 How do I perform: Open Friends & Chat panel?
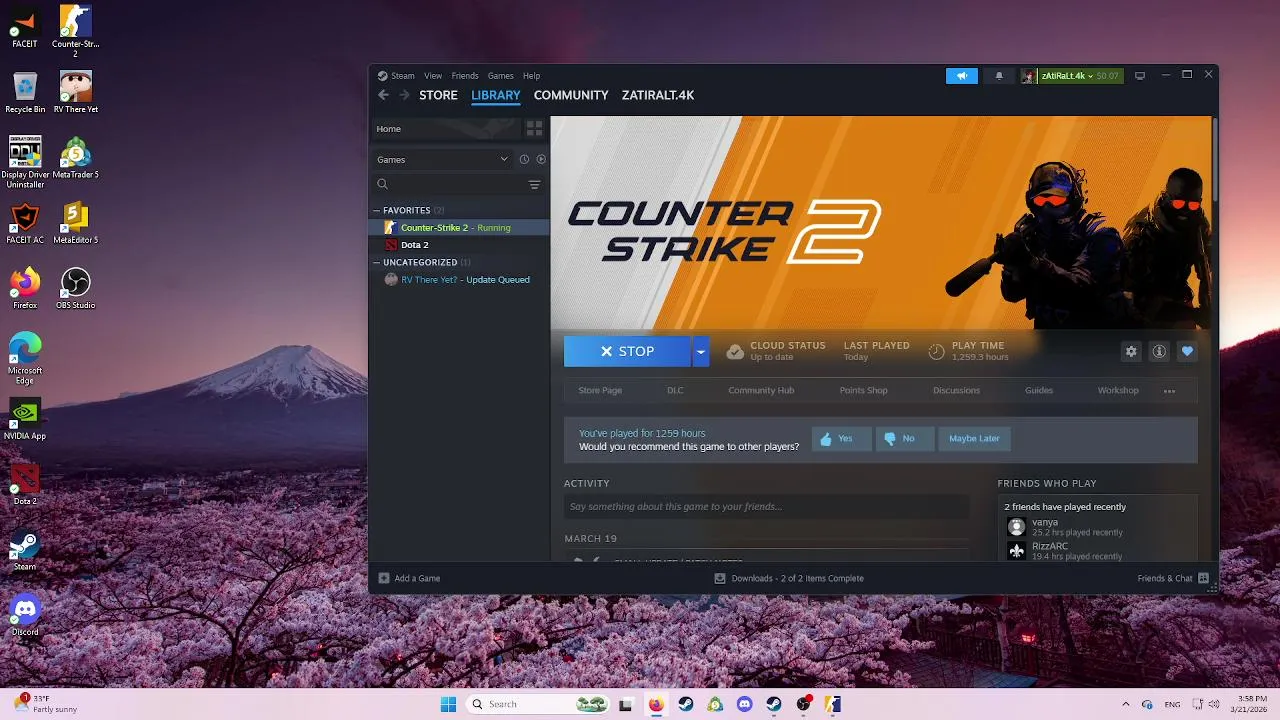pyautogui.click(x=1173, y=578)
